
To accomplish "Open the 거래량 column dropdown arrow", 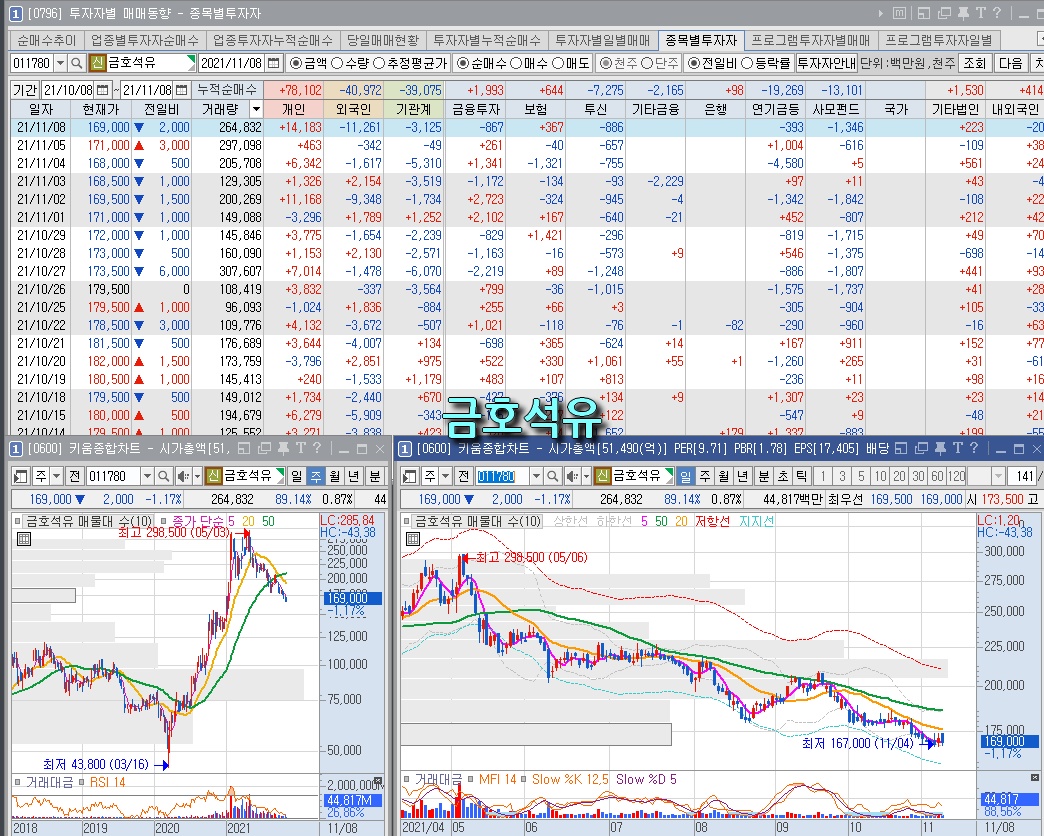I will 256,109.
